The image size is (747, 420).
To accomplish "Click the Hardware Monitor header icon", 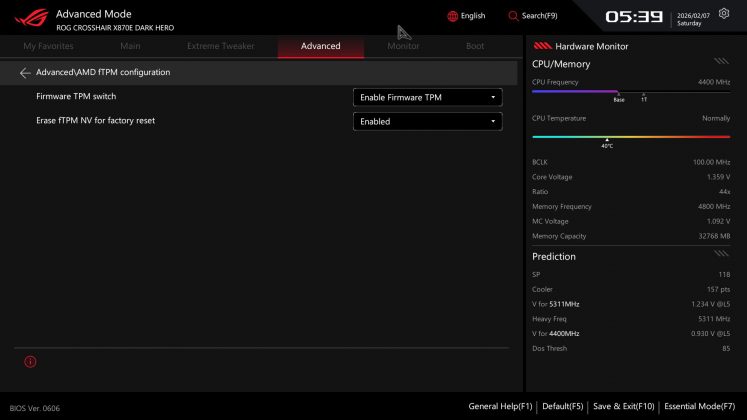I will tap(542, 46).
